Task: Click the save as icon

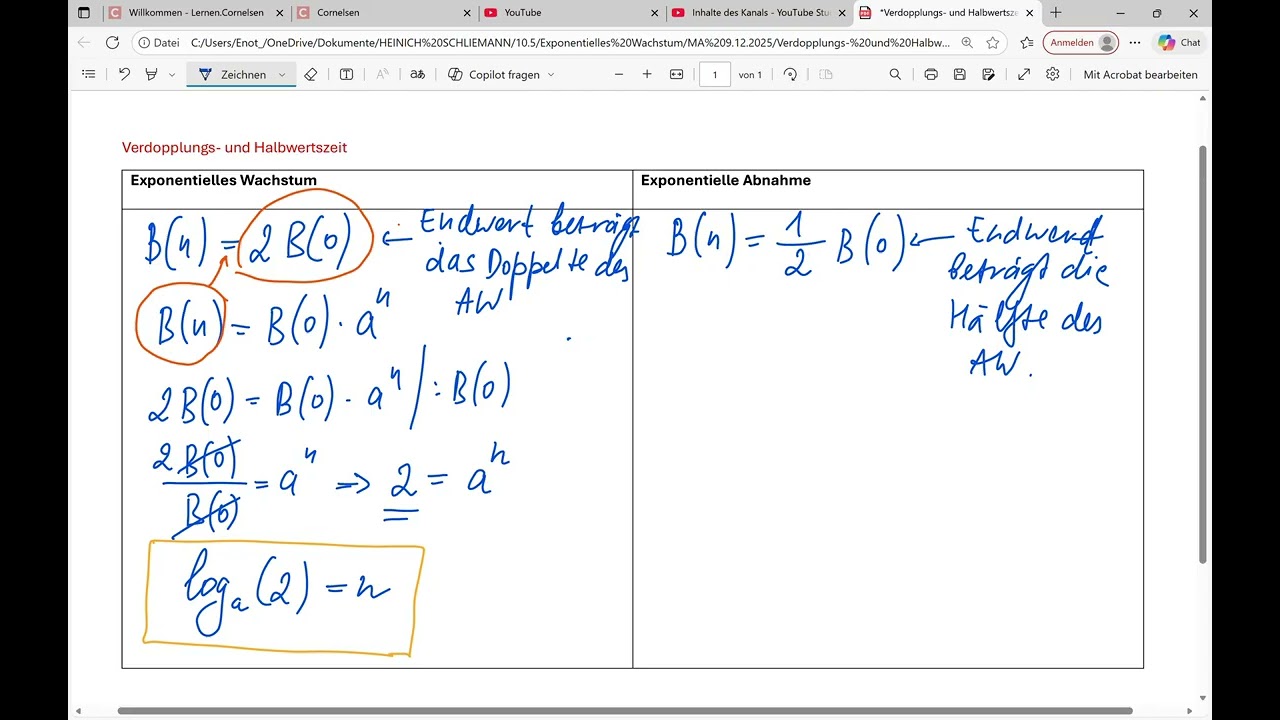Action: click(989, 74)
